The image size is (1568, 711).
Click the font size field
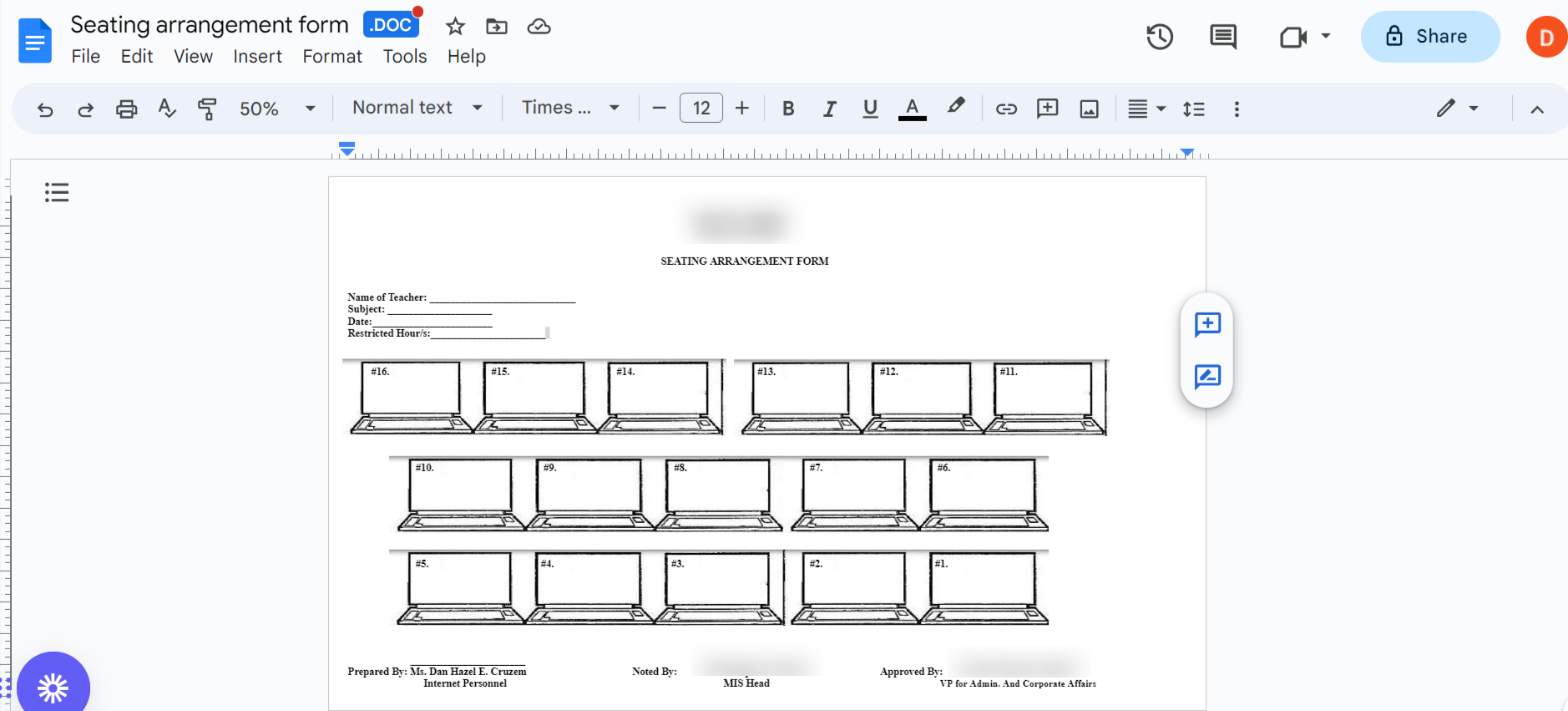coord(701,109)
